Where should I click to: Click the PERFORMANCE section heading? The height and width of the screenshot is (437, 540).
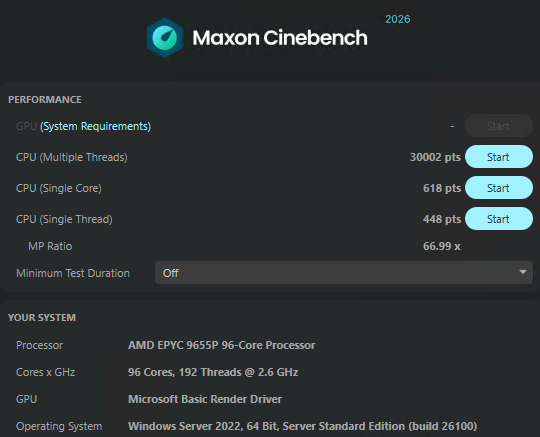[x=45, y=100]
